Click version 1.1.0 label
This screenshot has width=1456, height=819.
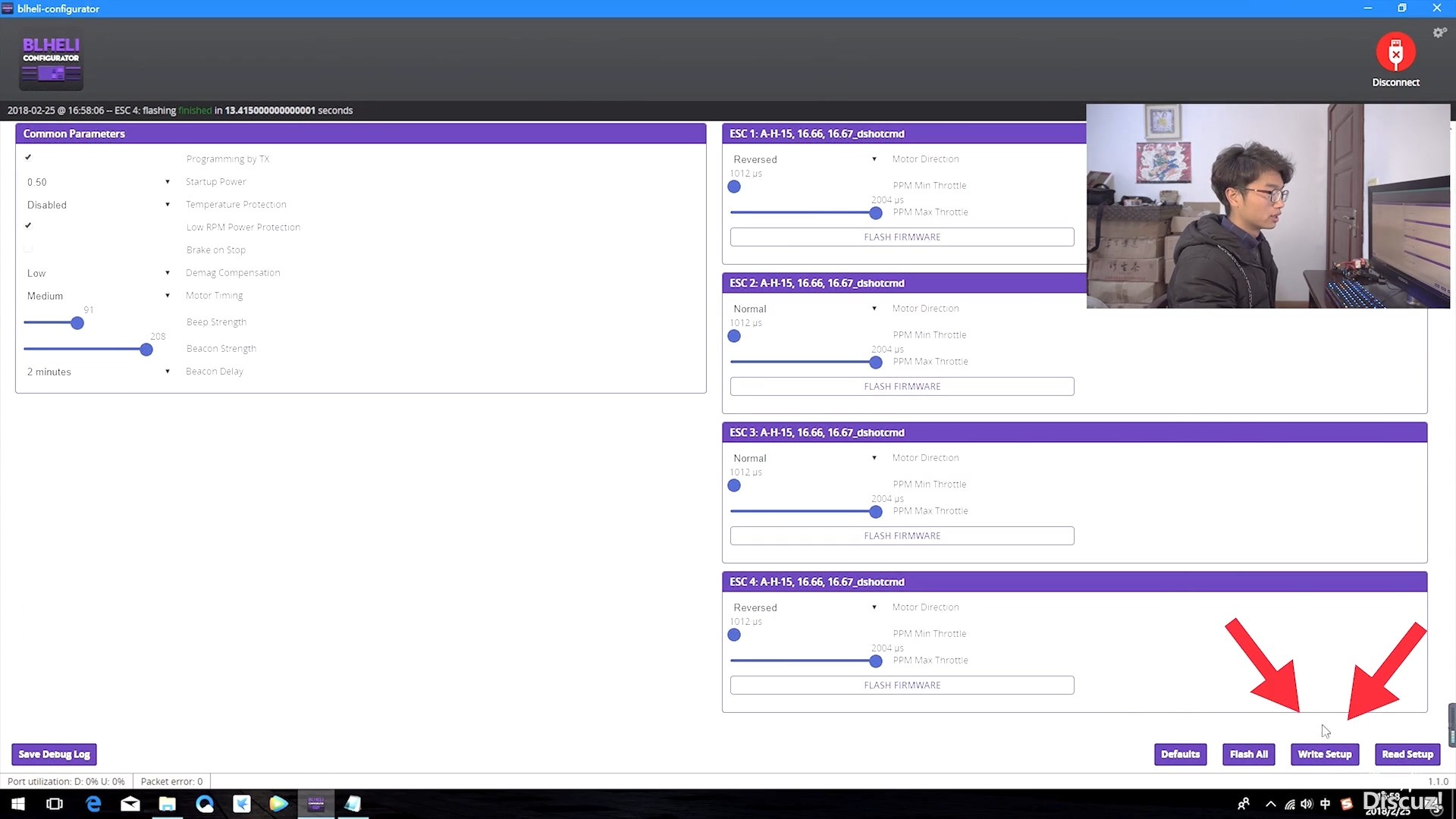coord(1438,781)
